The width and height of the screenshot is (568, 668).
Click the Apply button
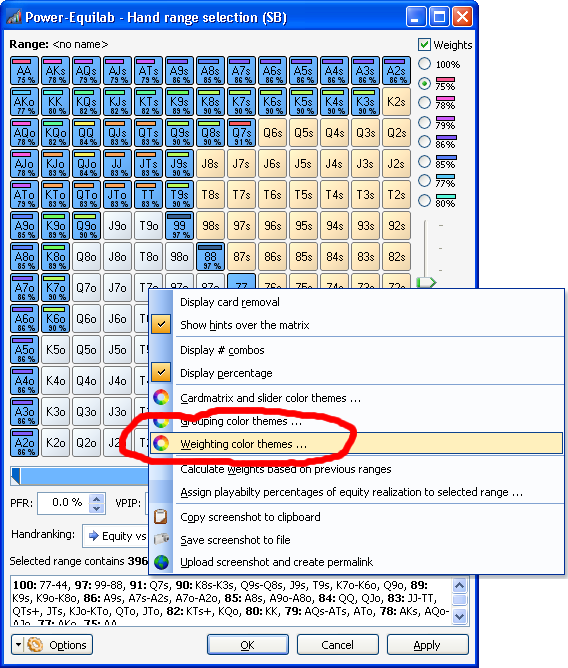tap(427, 645)
